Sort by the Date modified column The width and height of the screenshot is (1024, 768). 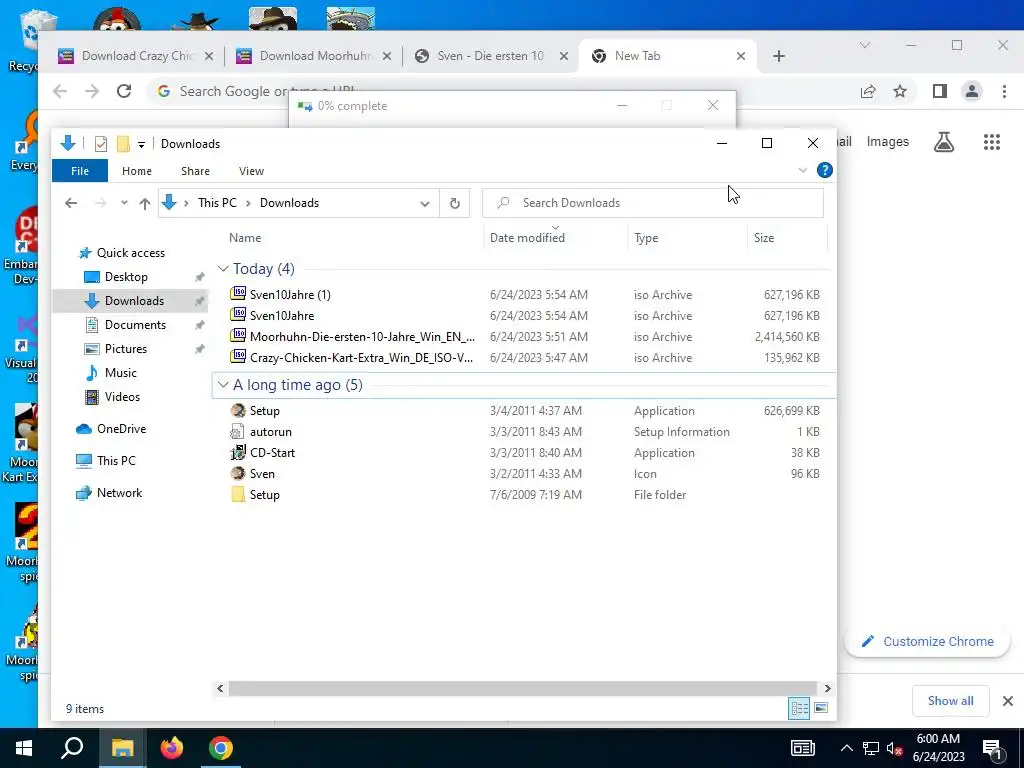point(527,238)
